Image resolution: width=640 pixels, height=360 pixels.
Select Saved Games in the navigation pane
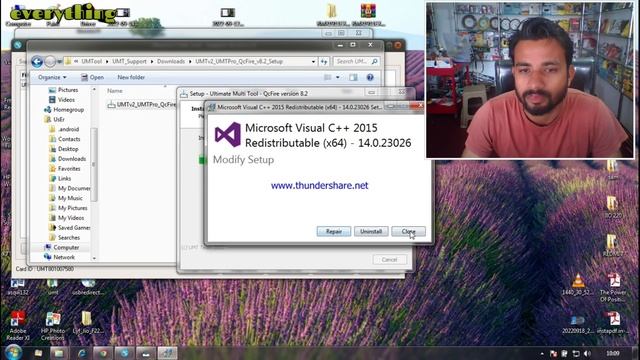tap(69, 228)
